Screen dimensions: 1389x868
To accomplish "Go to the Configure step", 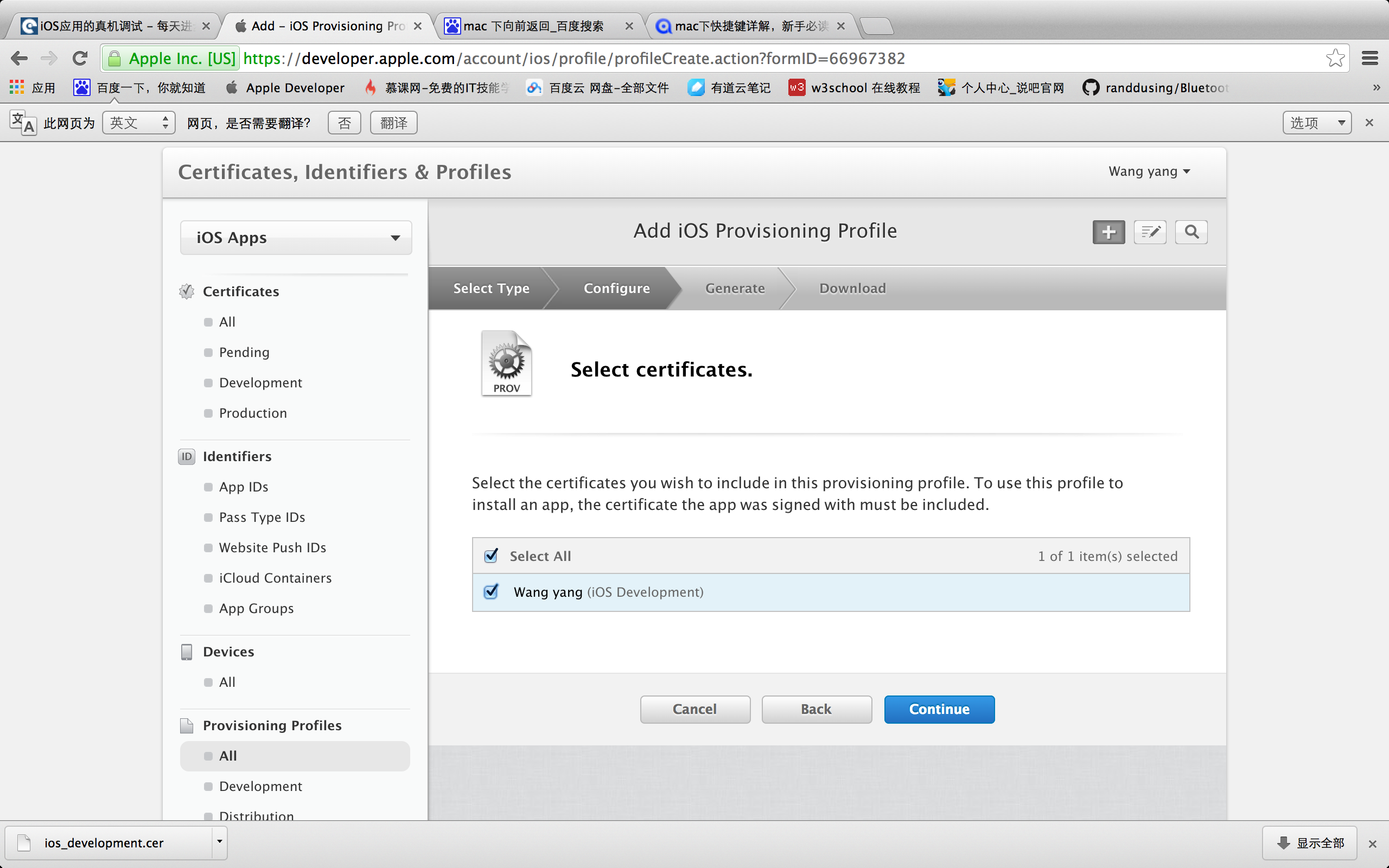I will 616,288.
